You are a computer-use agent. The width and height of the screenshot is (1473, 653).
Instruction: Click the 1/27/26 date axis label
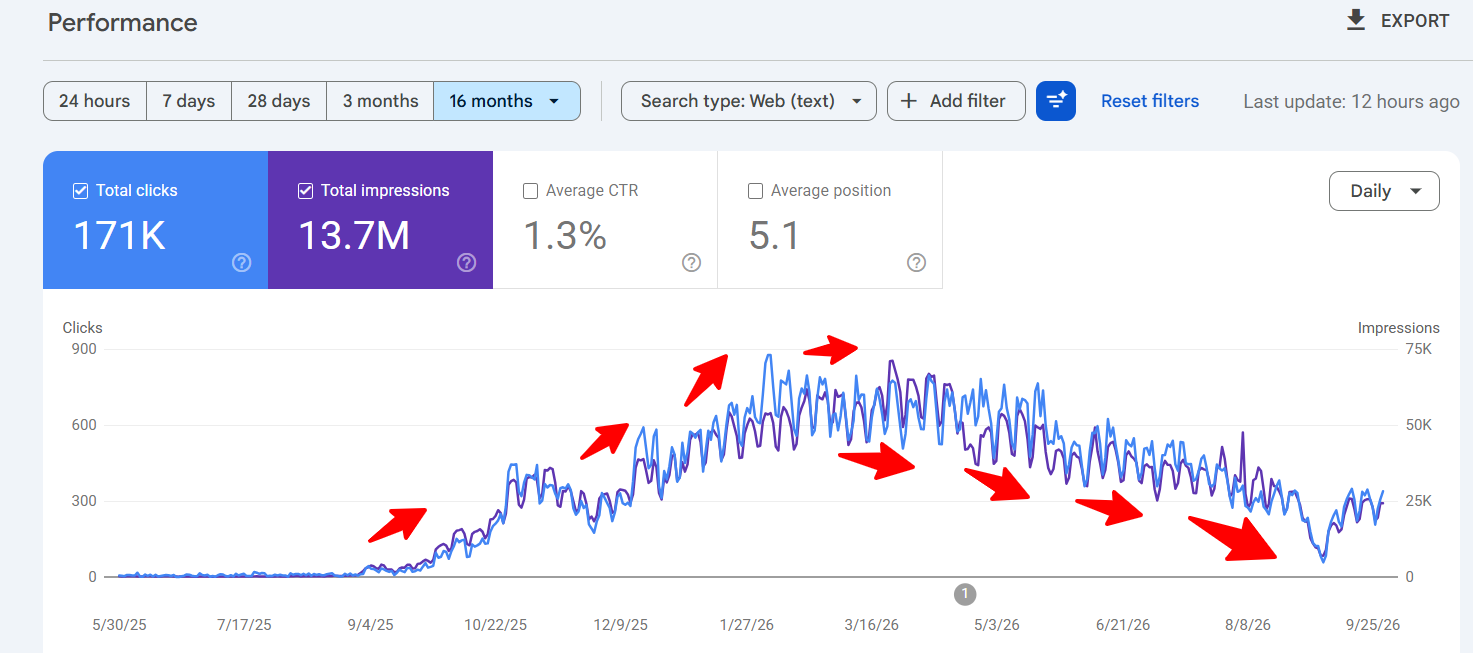(746, 625)
